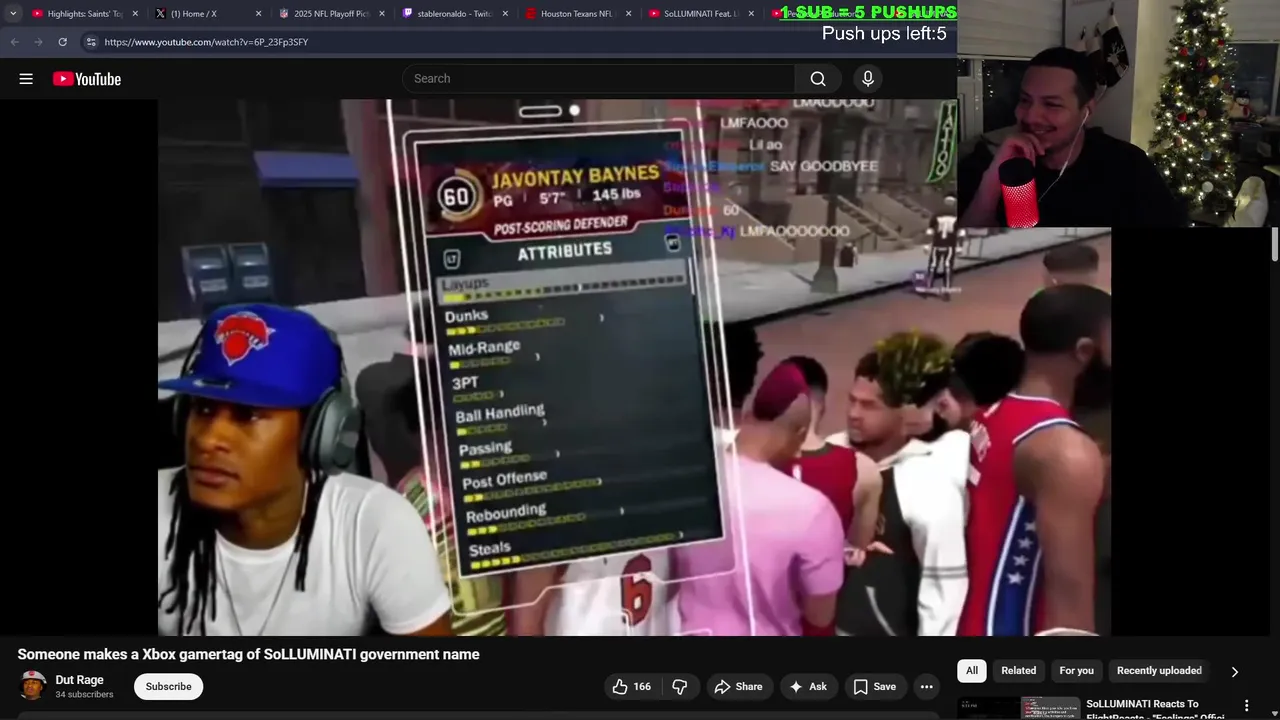
Task: Click the Ask button
Action: [808, 686]
